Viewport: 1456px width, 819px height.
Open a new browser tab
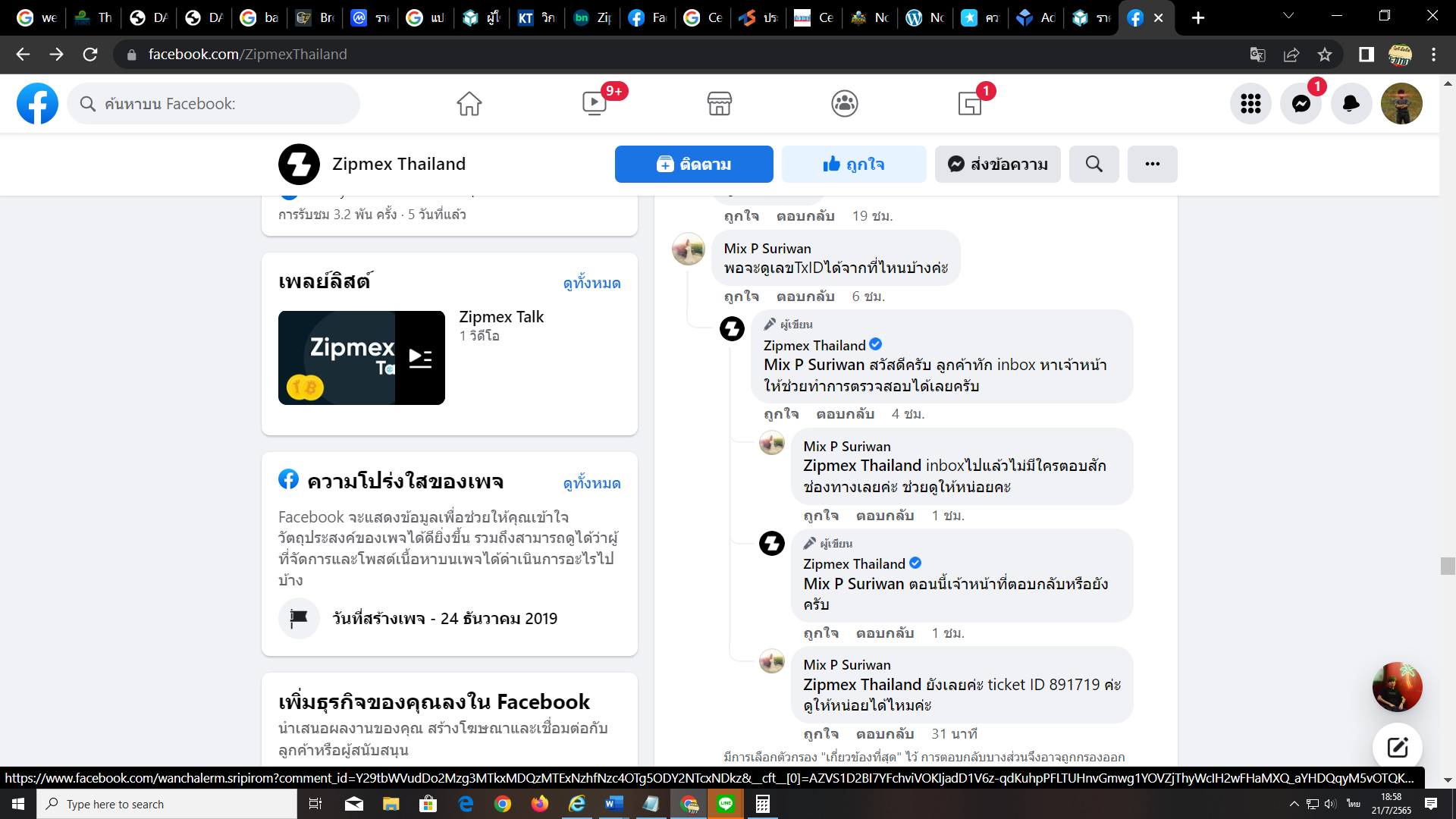(x=1198, y=17)
